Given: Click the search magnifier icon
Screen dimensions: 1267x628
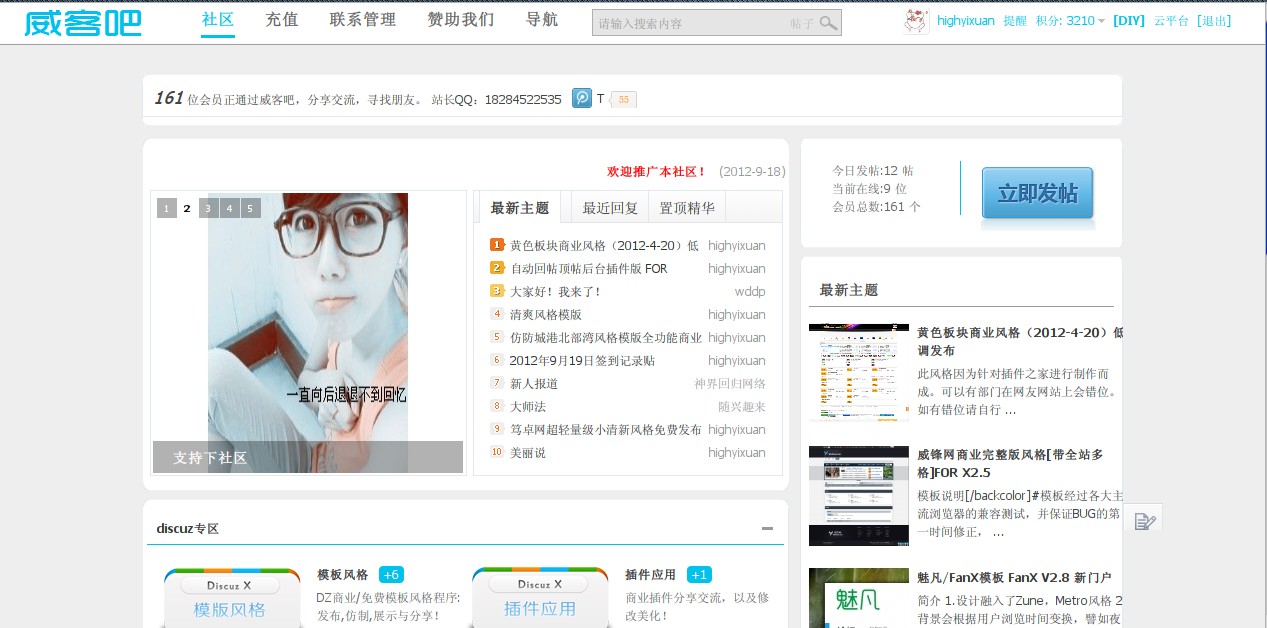Looking at the screenshot, I should tap(828, 23).
